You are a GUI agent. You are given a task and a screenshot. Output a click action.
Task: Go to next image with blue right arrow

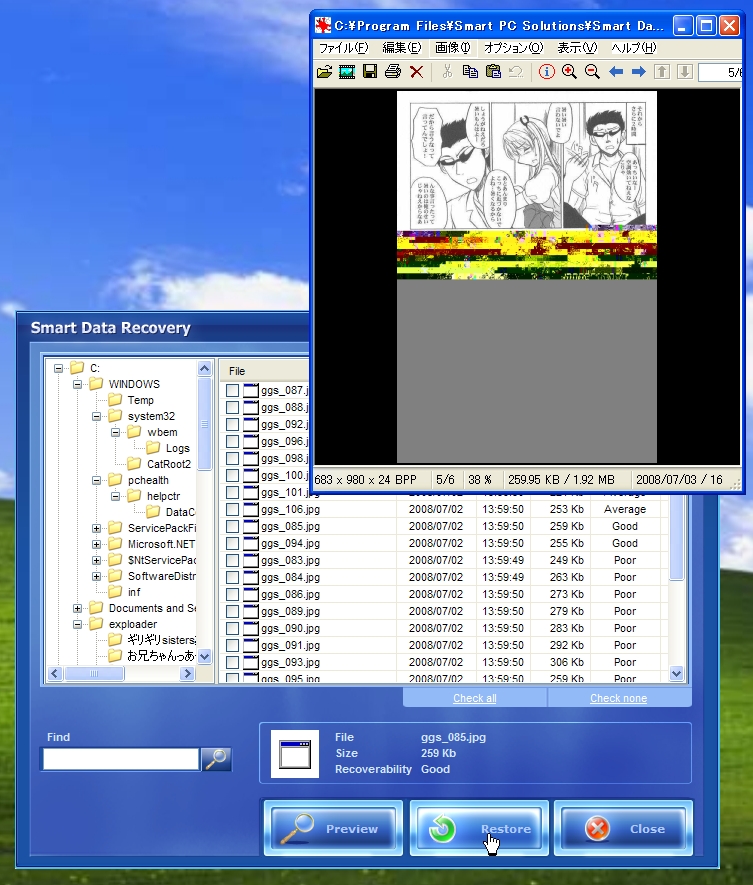click(x=638, y=72)
